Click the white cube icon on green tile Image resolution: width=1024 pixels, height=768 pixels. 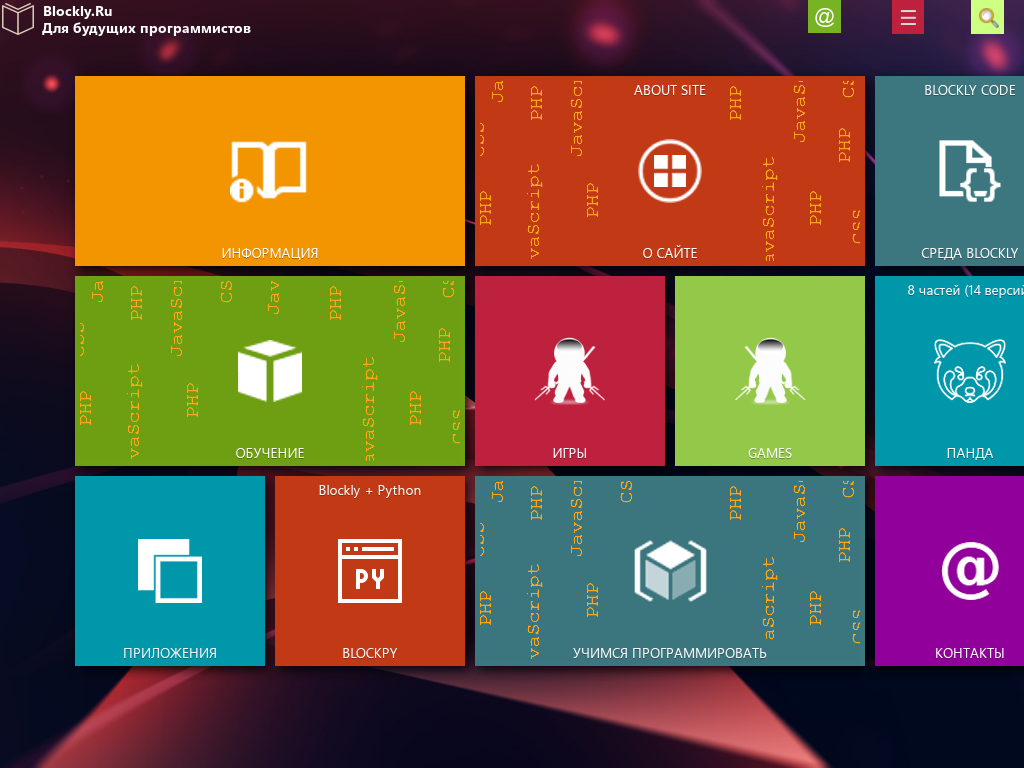click(x=270, y=370)
